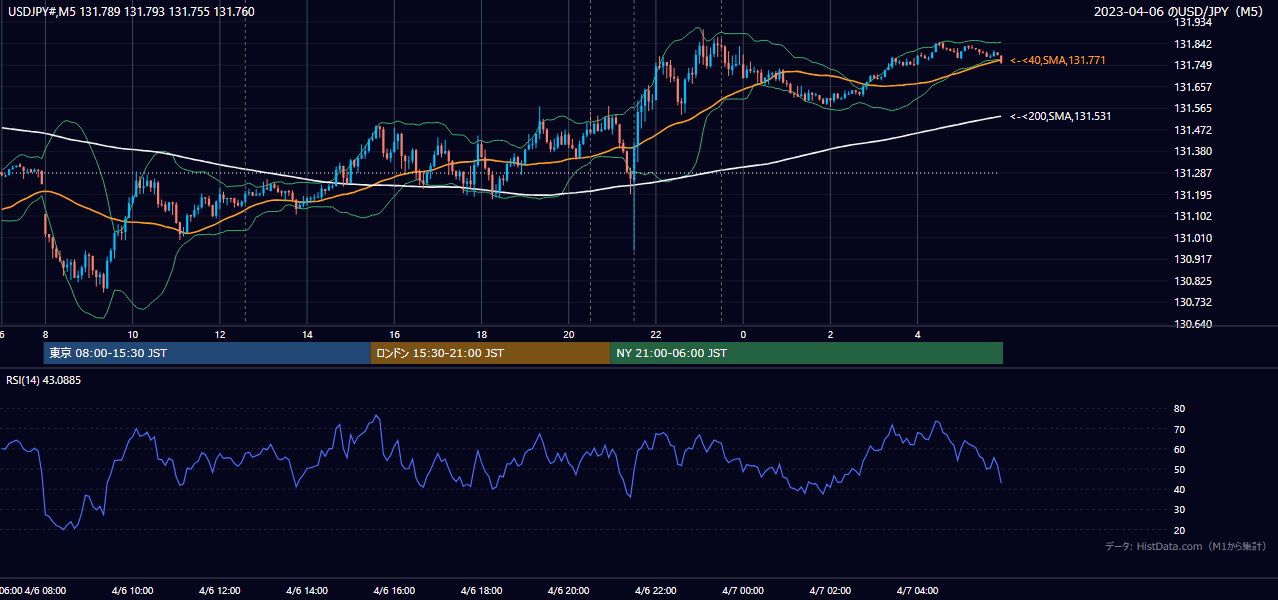Click the 4/6 14:00 bottom date label
This screenshot has width=1278, height=600.
307,591
